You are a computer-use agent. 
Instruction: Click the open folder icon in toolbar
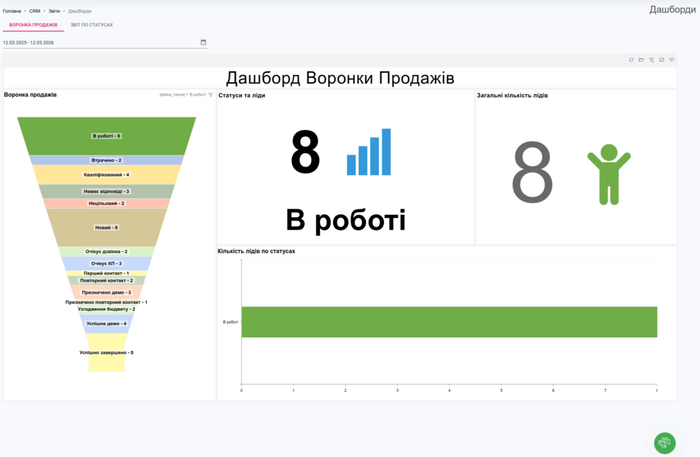[x=641, y=60]
